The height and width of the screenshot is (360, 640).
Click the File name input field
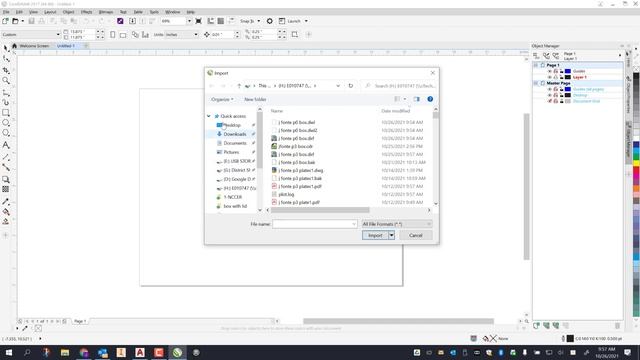tap(315, 224)
